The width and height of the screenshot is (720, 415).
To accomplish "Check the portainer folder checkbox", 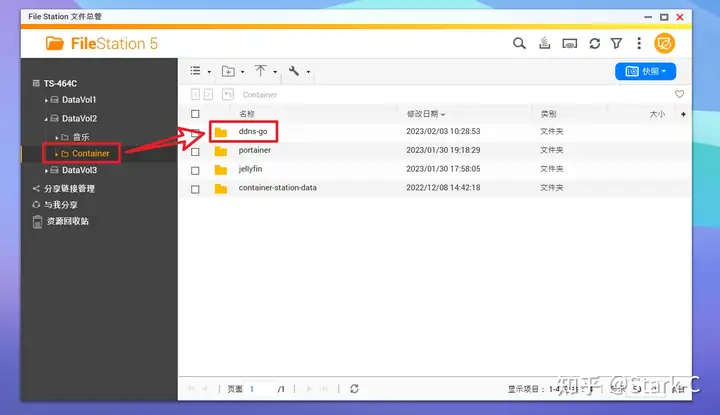I will coord(195,151).
